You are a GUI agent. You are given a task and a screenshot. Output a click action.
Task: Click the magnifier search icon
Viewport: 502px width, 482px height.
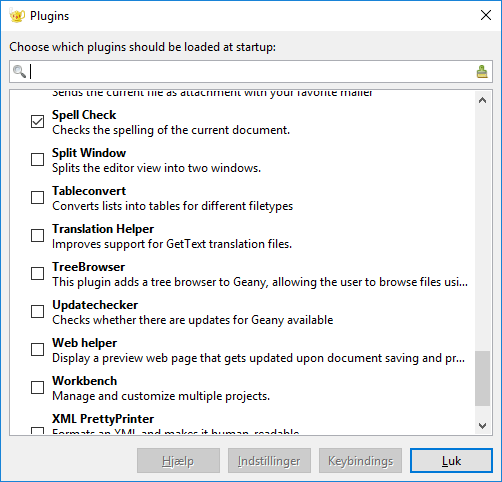tap(19, 71)
